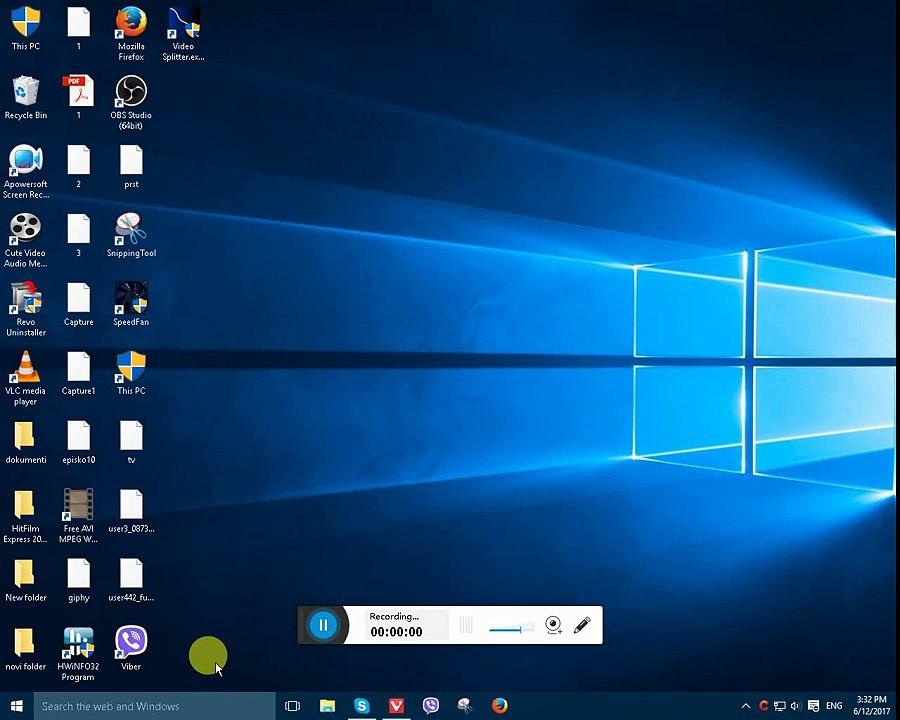The width and height of the screenshot is (900, 720).
Task: Open the Windows Start menu
Action: (x=17, y=706)
